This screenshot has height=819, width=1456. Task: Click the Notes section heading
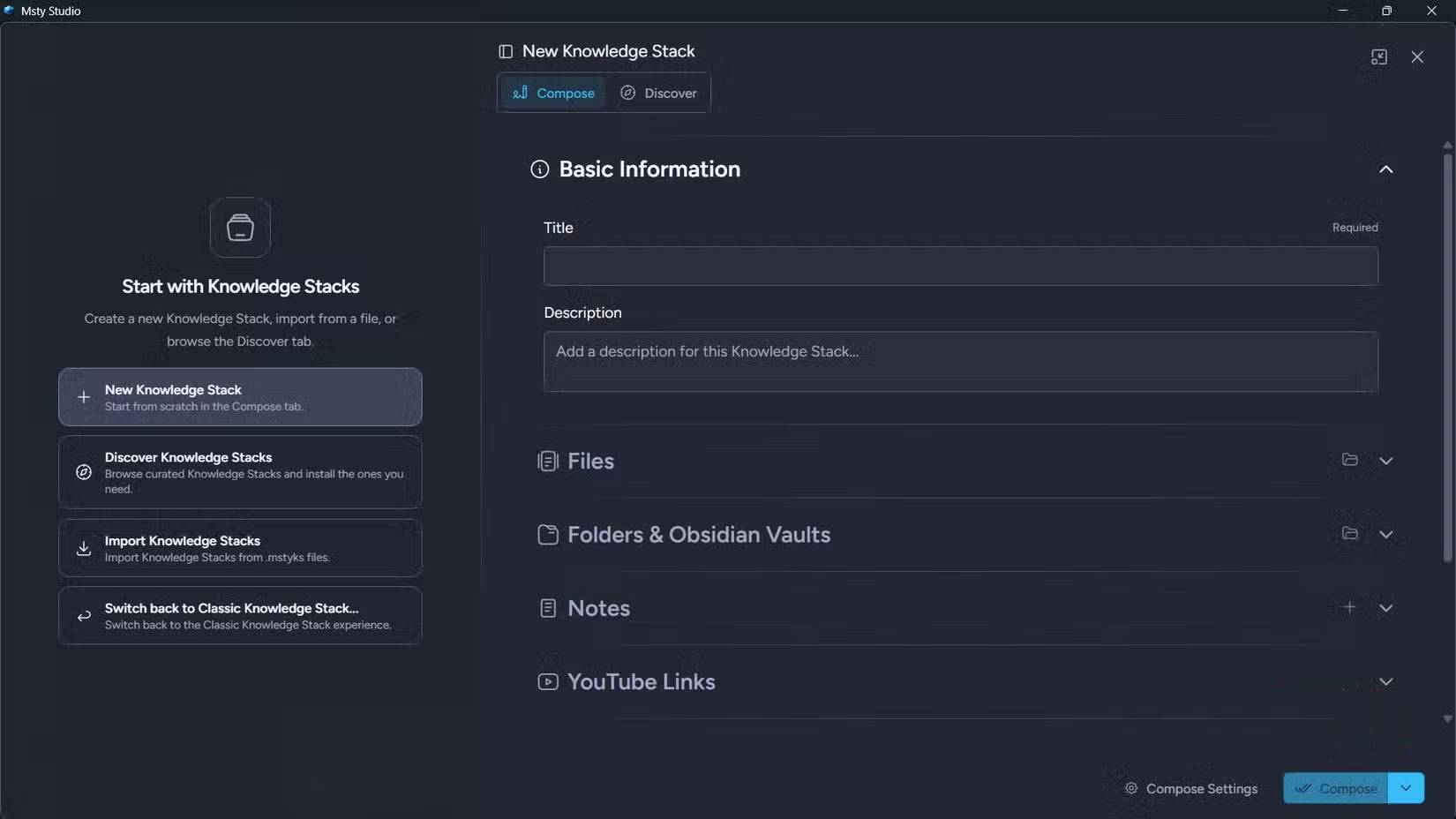coord(598,608)
